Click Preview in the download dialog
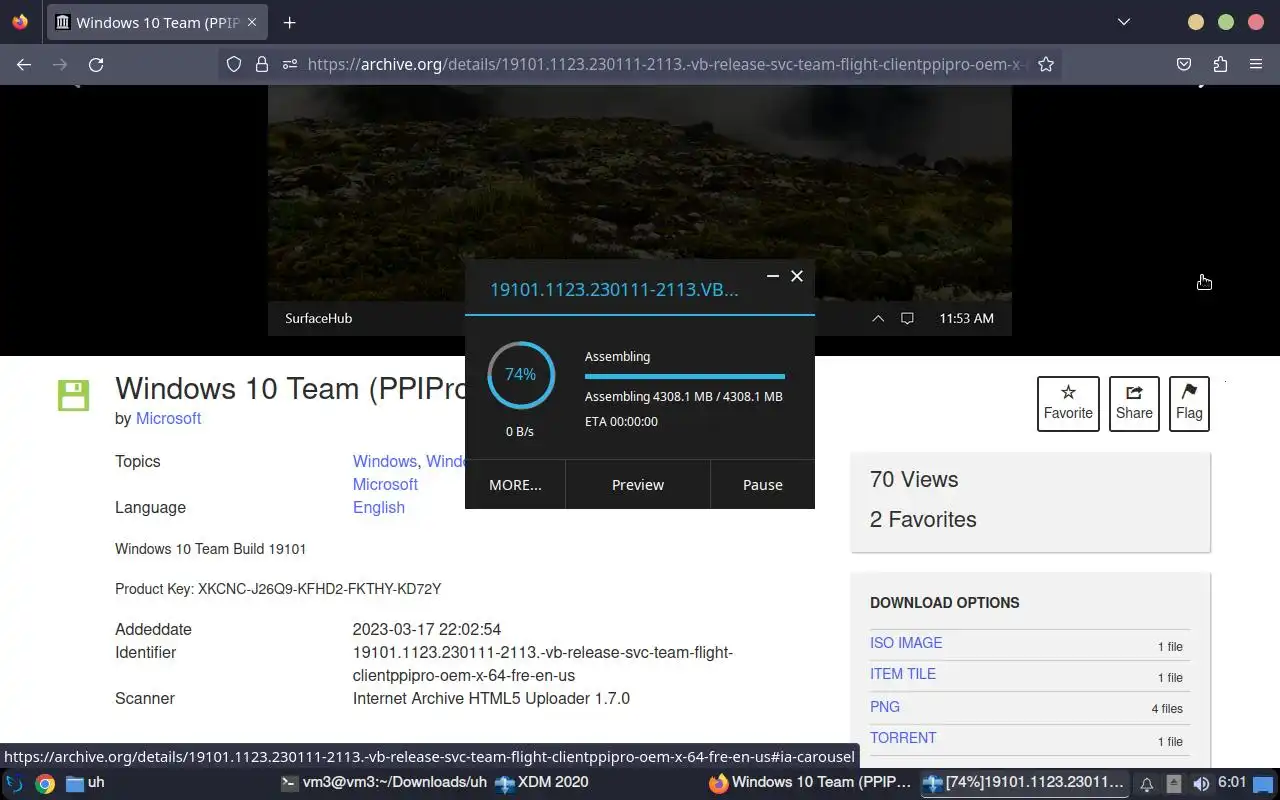 click(638, 484)
